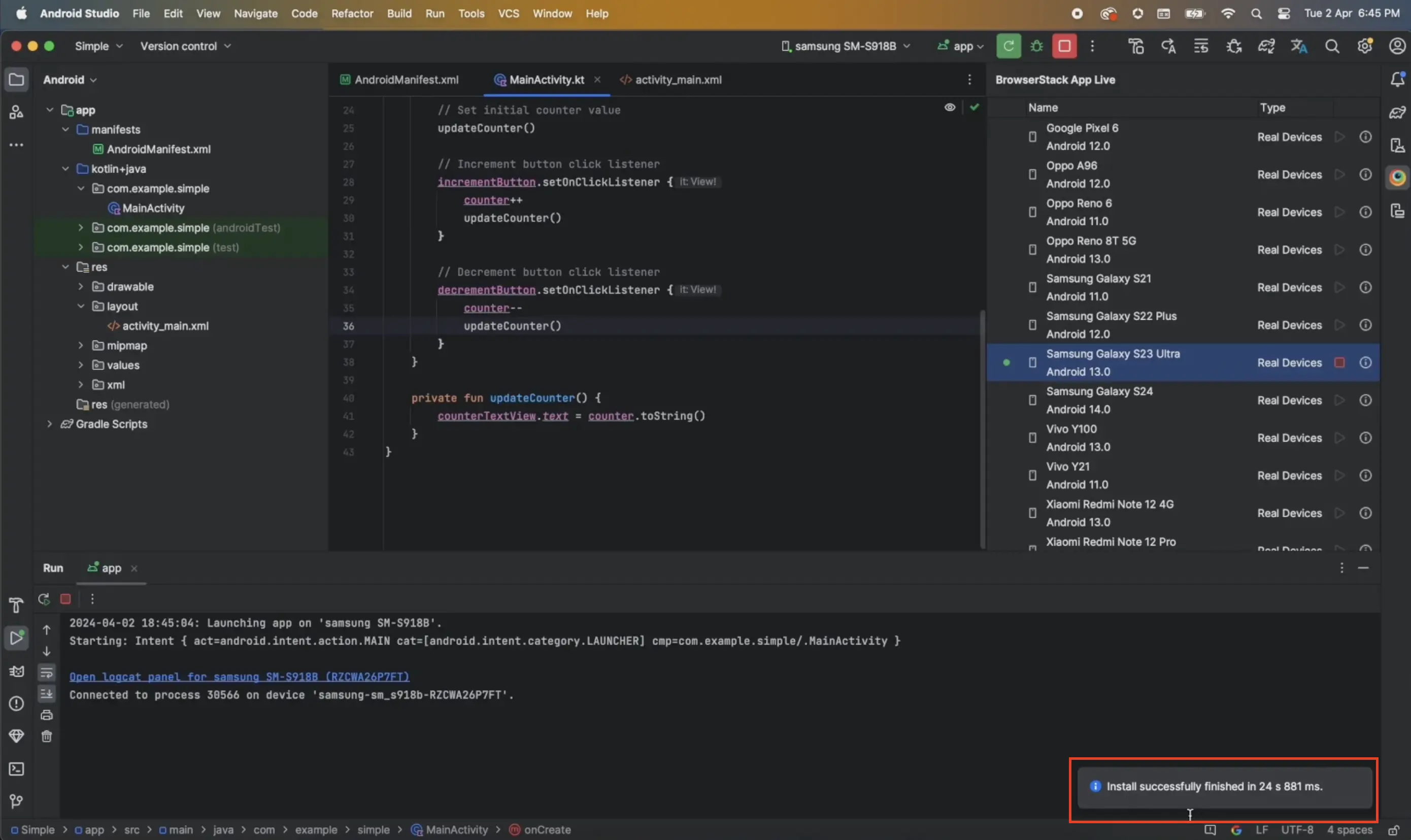1411x840 pixels.
Task: Stop Samsung Galaxy S23 Ultra session
Action: tap(1339, 363)
